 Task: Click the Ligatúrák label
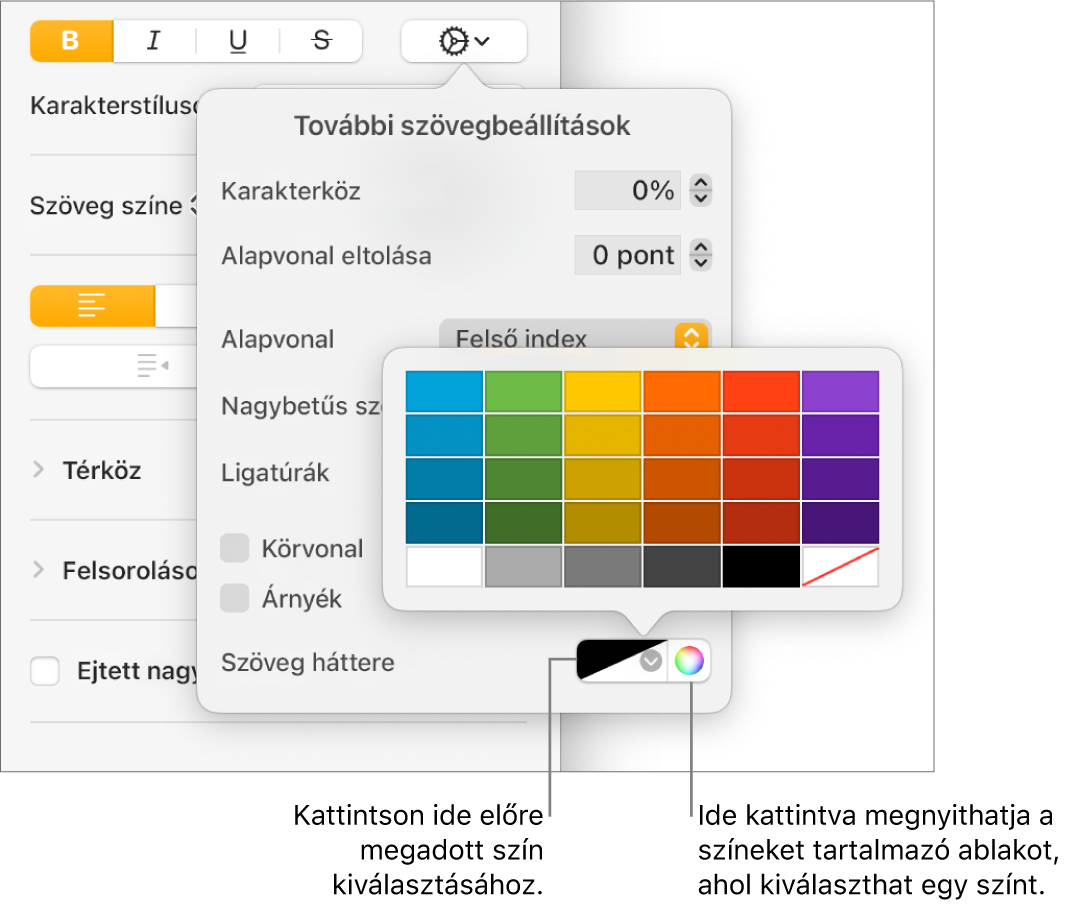click(275, 473)
